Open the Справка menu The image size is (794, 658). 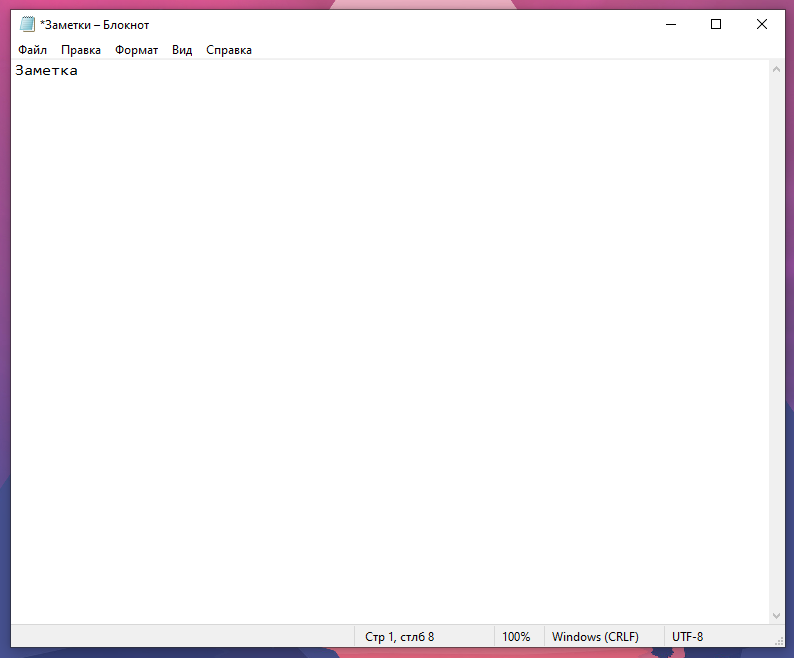coord(229,50)
